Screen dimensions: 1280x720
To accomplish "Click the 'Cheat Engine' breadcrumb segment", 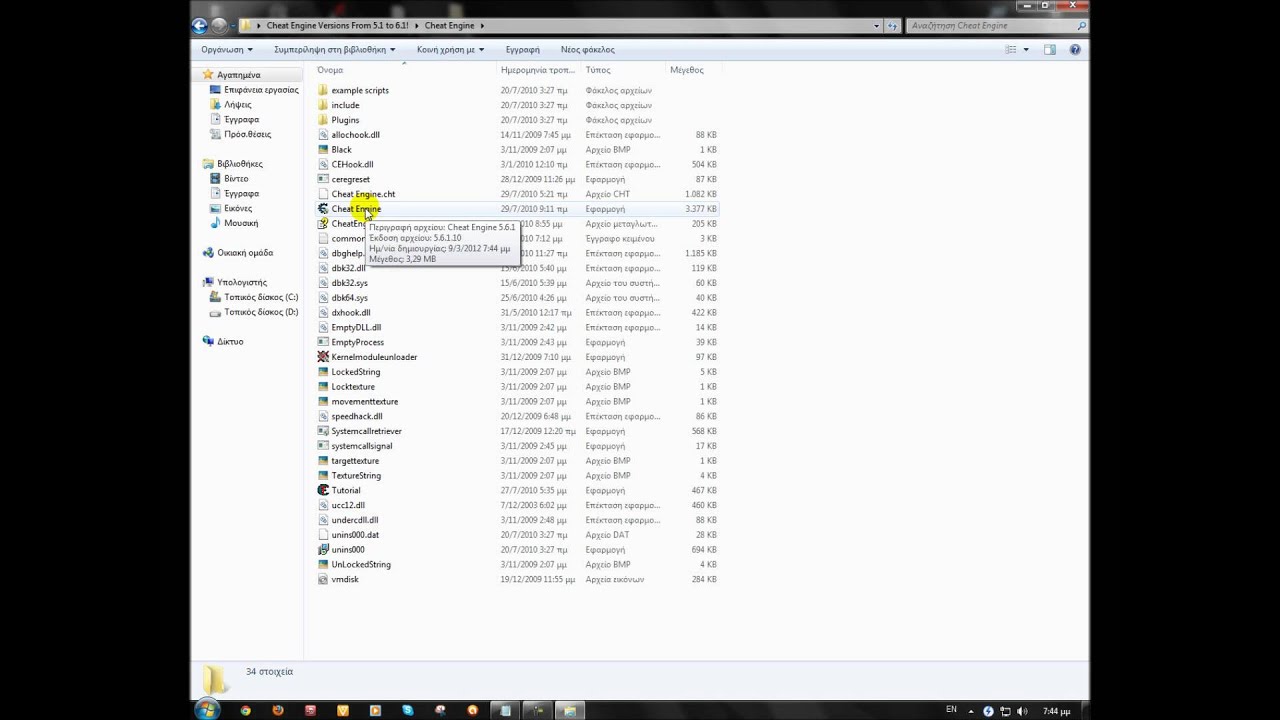I will (x=449, y=26).
